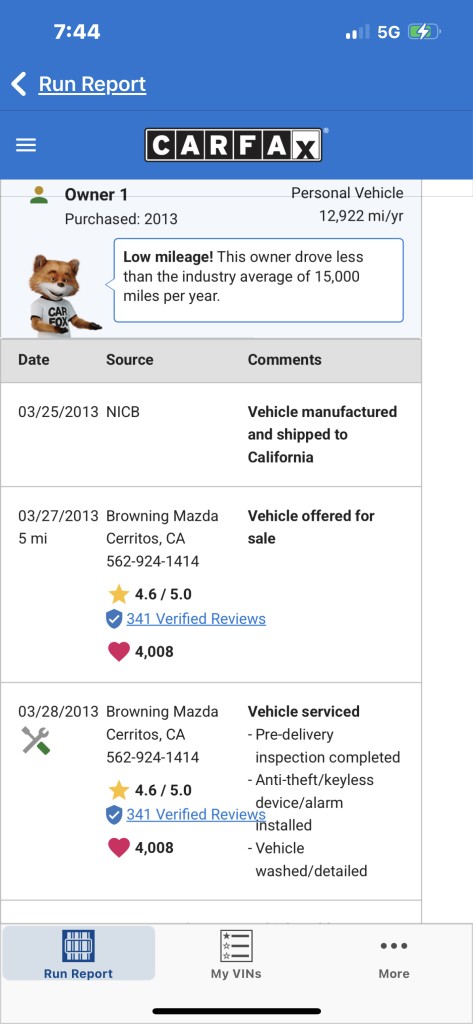This screenshot has height=1024, width=473.
Task: Tap the gold star rating in 03/28/2013 entry
Action: tap(118, 790)
